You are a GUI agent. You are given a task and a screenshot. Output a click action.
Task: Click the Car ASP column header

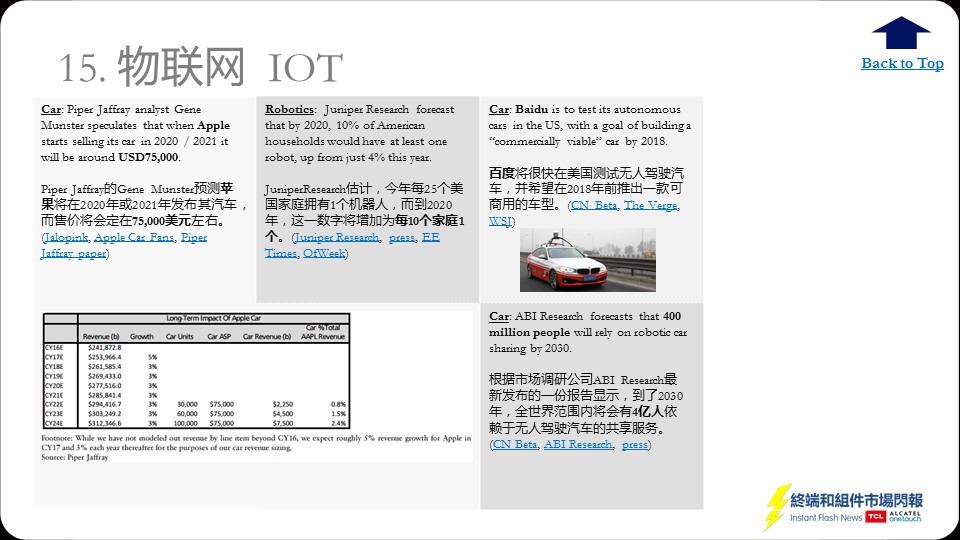tap(219, 336)
